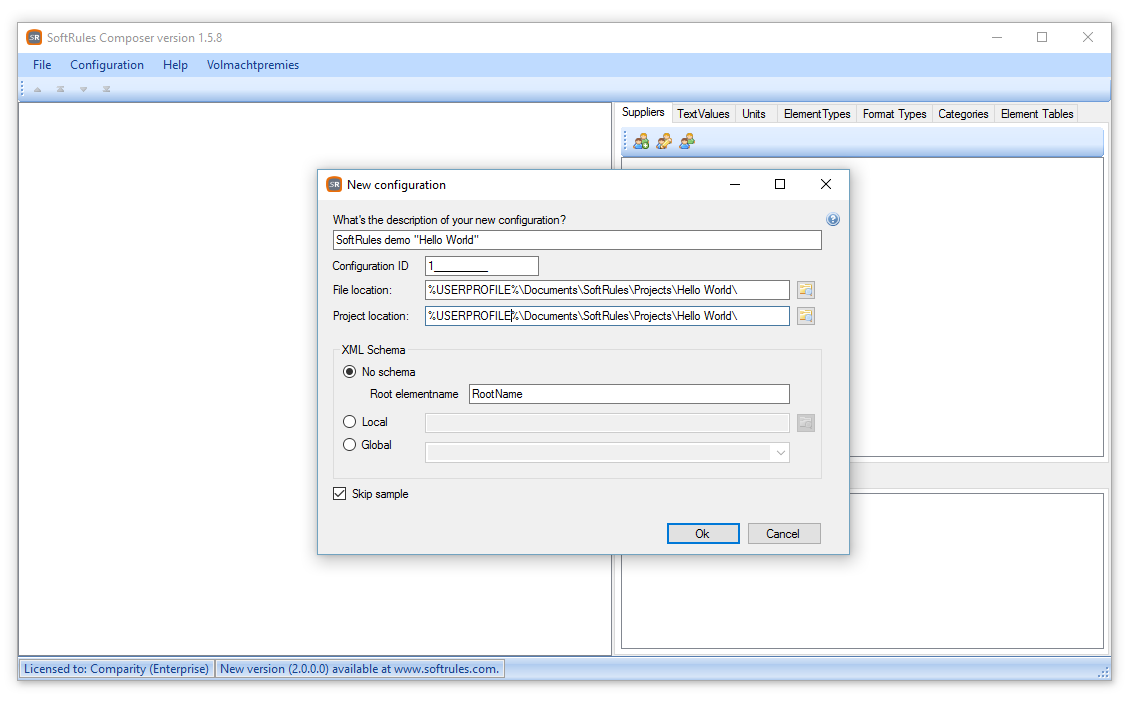The width and height of the screenshot is (1132, 703).
Task: Click the SoftRules icon in main title bar
Action: (x=34, y=38)
